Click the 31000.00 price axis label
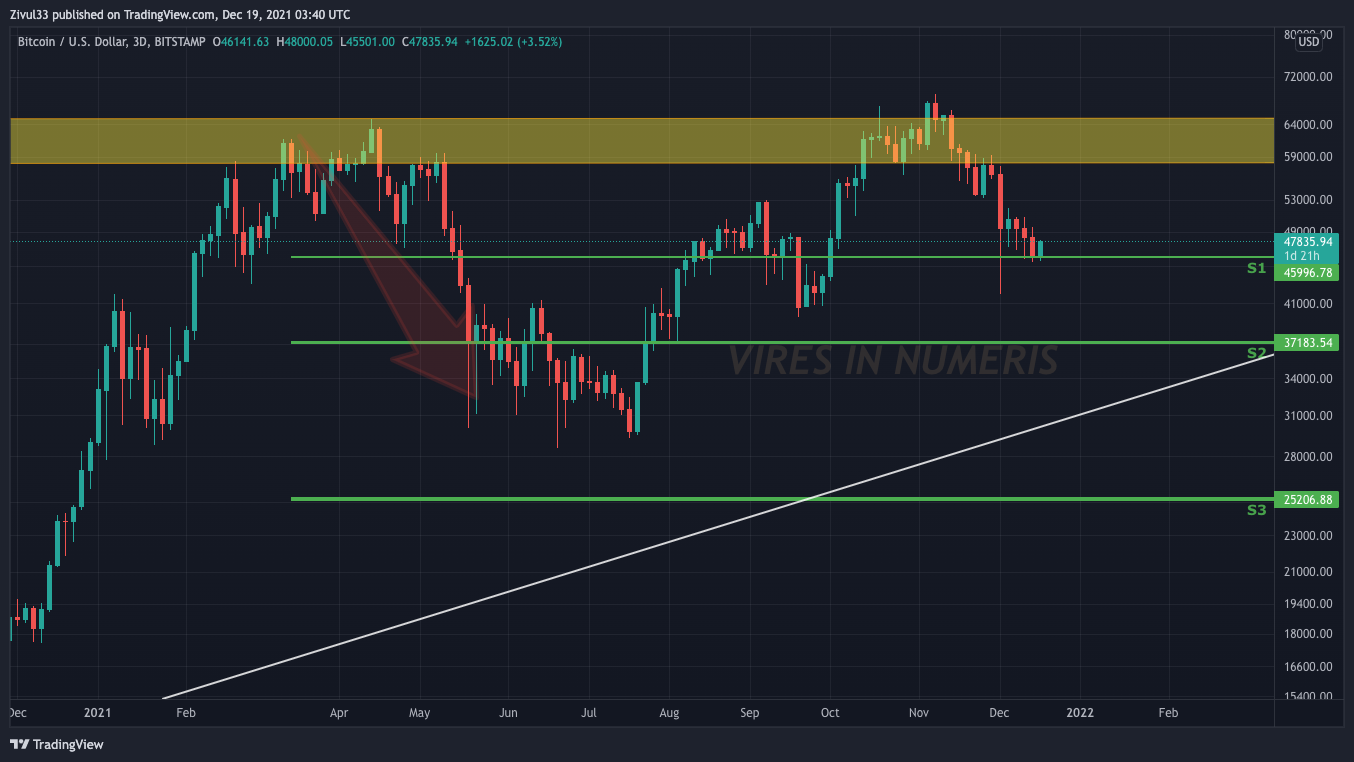 [x=1308, y=416]
